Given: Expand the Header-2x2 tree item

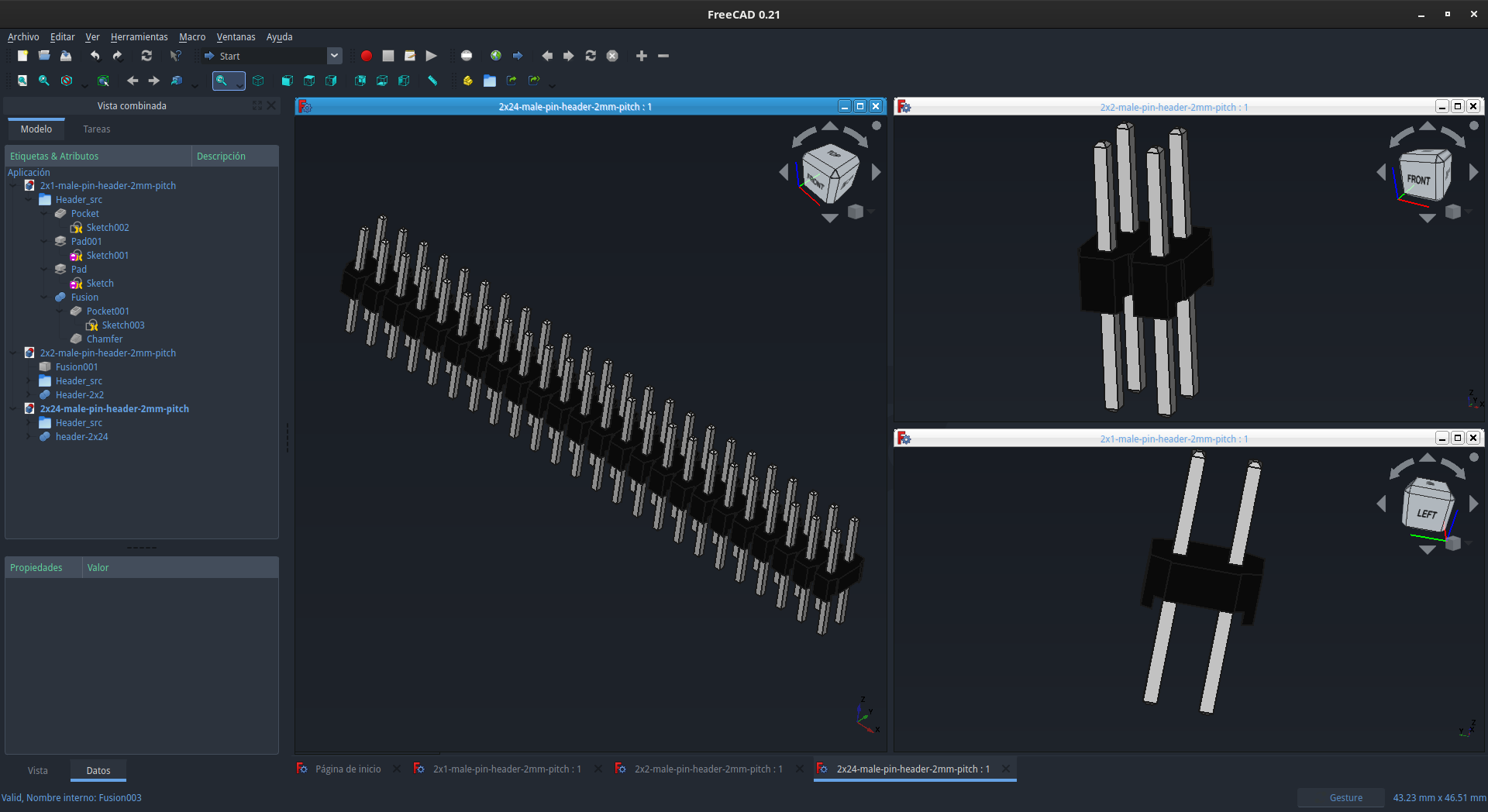Looking at the screenshot, I should pos(29,395).
